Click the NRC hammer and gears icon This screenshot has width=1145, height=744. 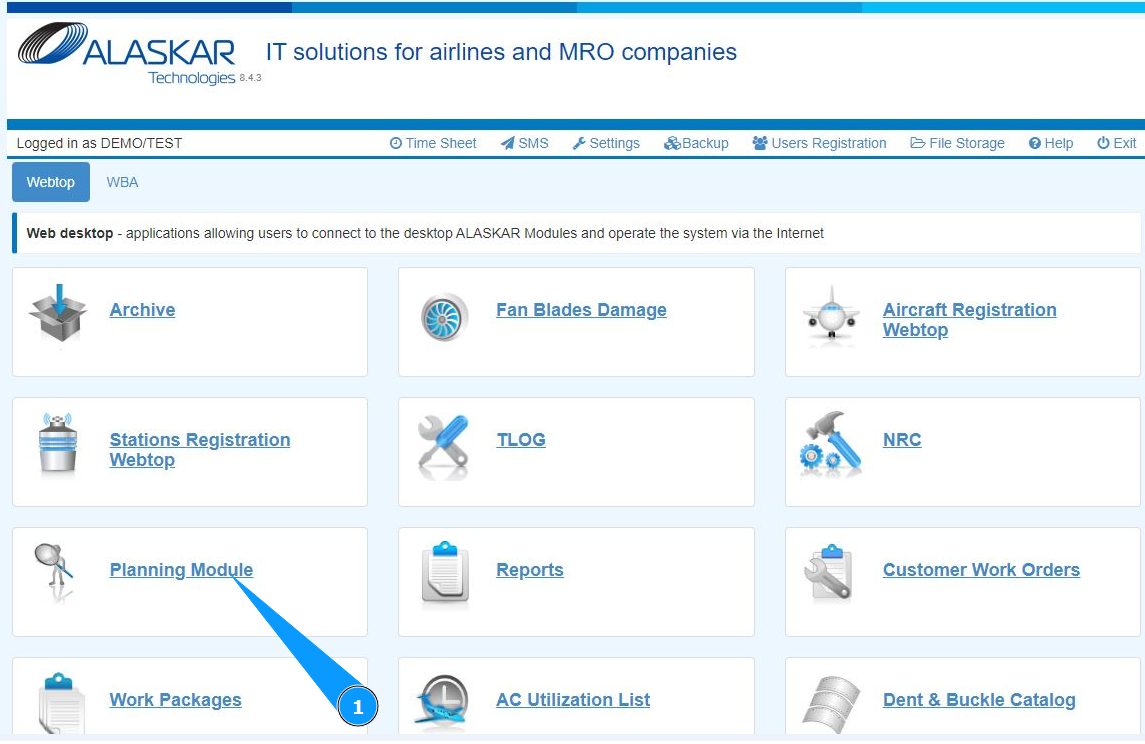[x=830, y=444]
